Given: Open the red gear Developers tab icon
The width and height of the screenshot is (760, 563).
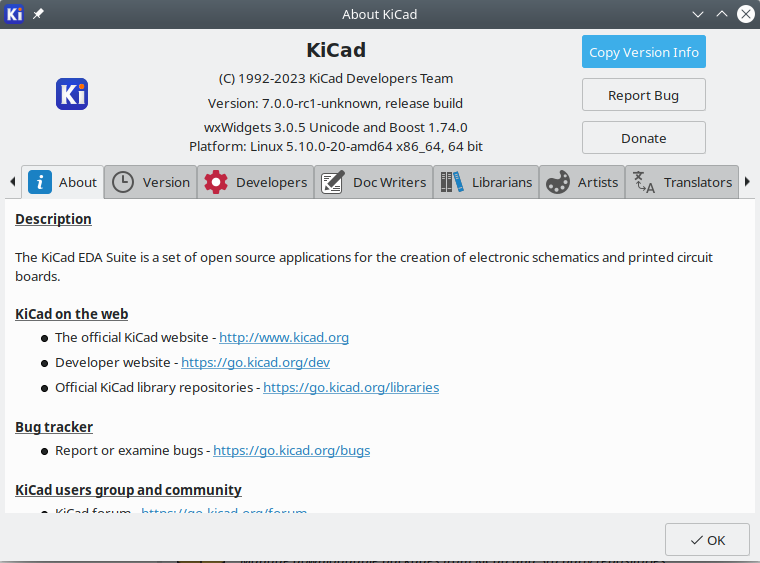Looking at the screenshot, I should pos(216,182).
